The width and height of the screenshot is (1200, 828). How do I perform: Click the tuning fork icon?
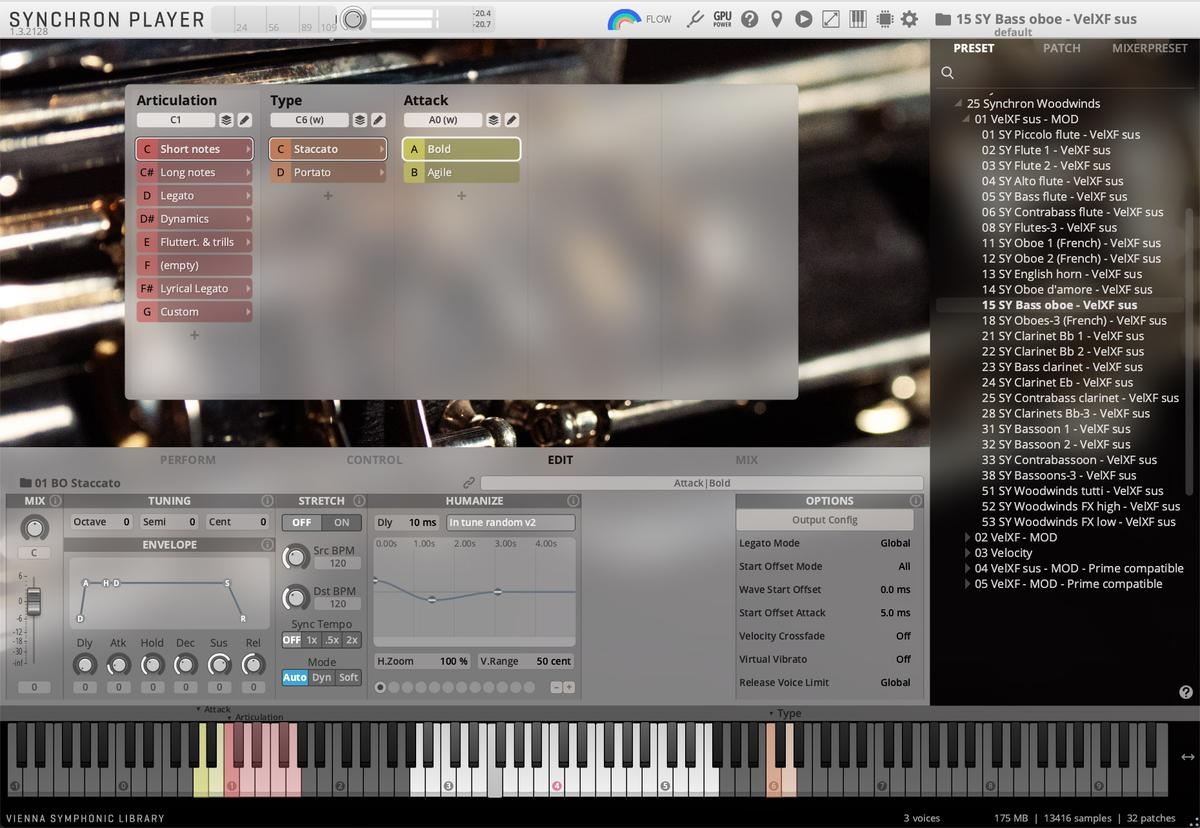tap(696, 19)
